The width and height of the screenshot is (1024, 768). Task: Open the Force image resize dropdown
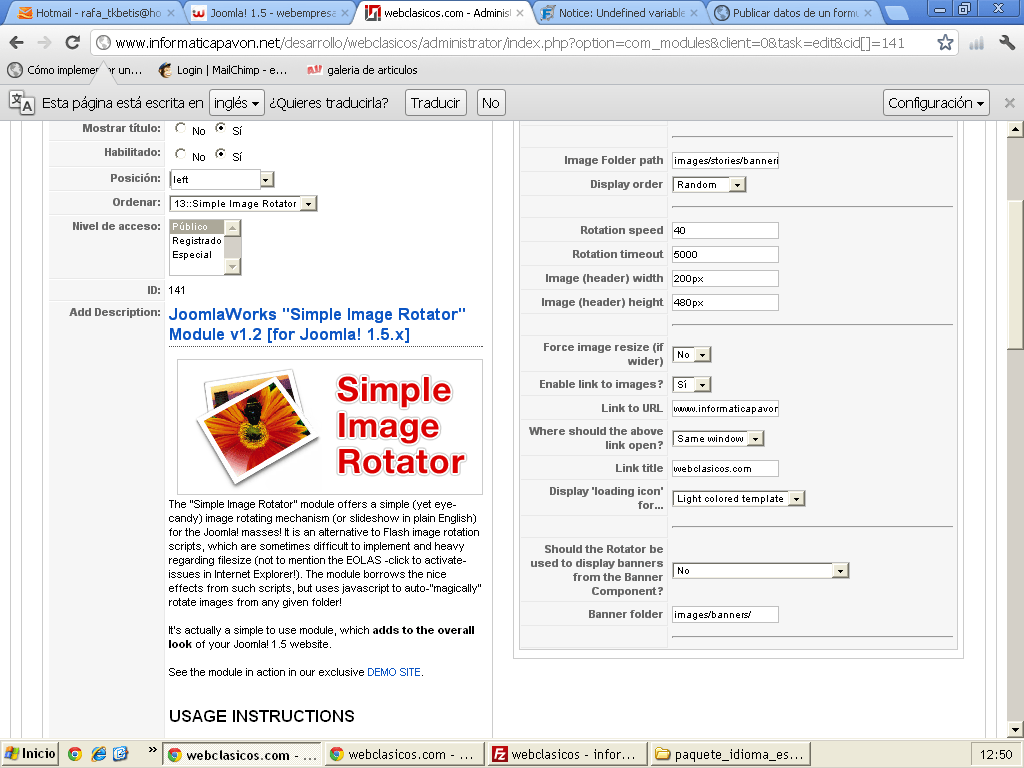692,355
